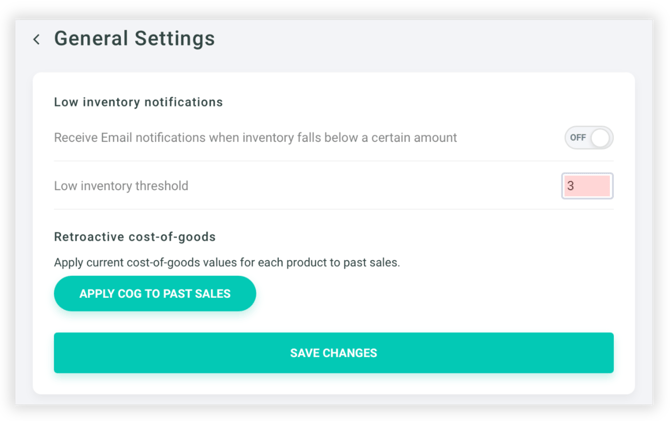670x421 pixels.
Task: Focus the Low inventory threshold field
Action: 587,186
